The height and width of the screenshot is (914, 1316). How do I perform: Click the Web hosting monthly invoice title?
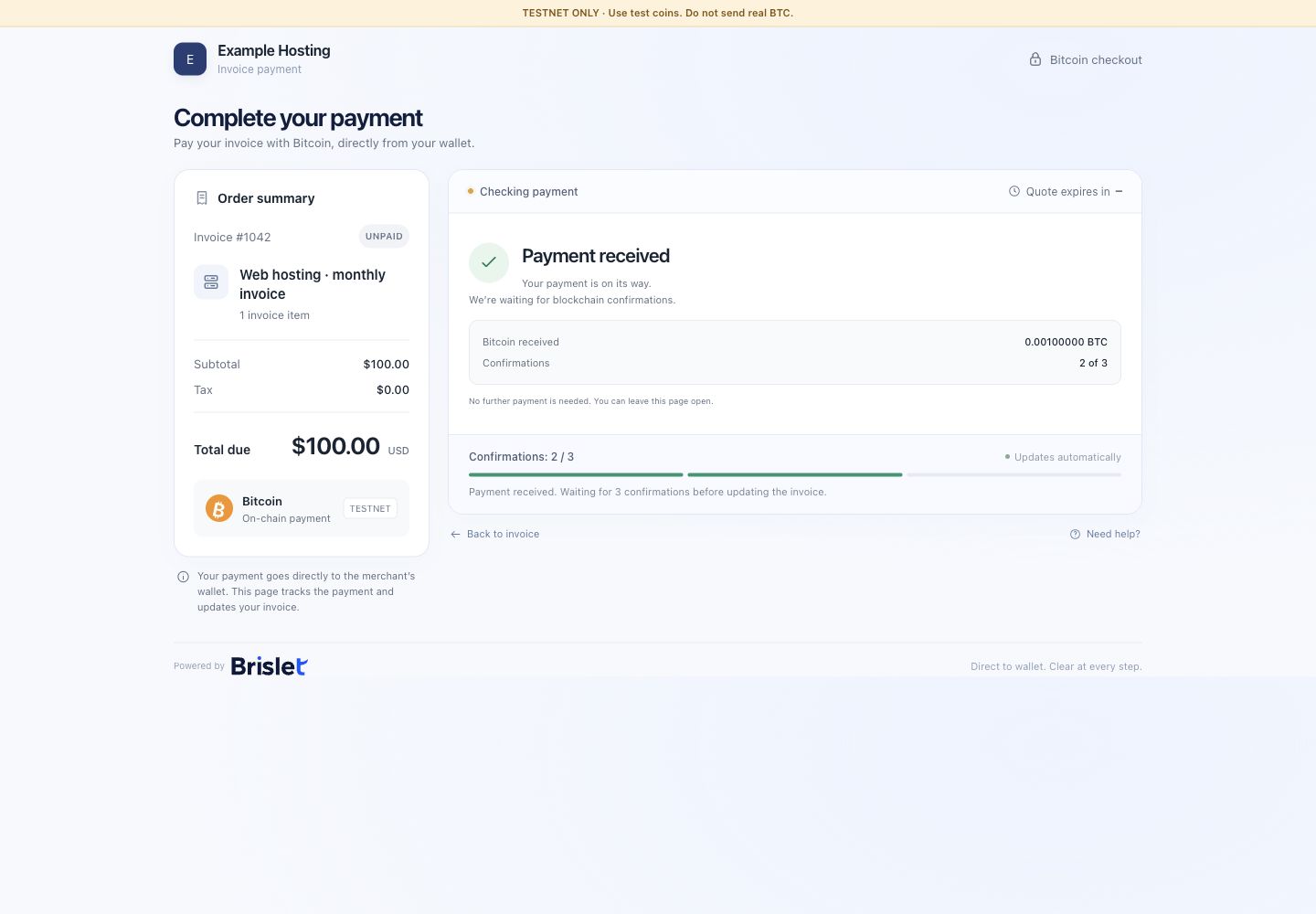click(313, 284)
